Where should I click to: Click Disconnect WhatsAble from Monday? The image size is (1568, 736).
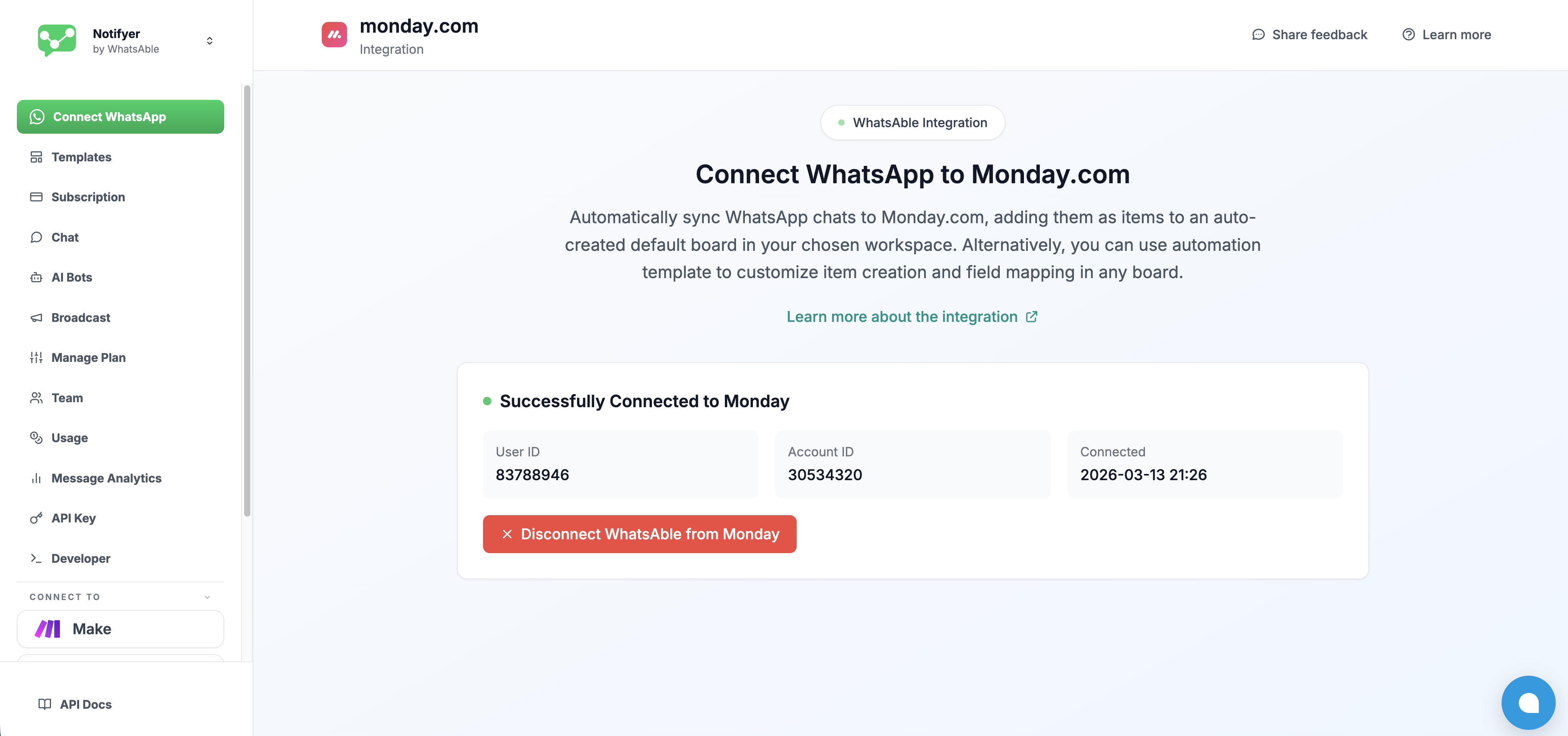(639, 534)
